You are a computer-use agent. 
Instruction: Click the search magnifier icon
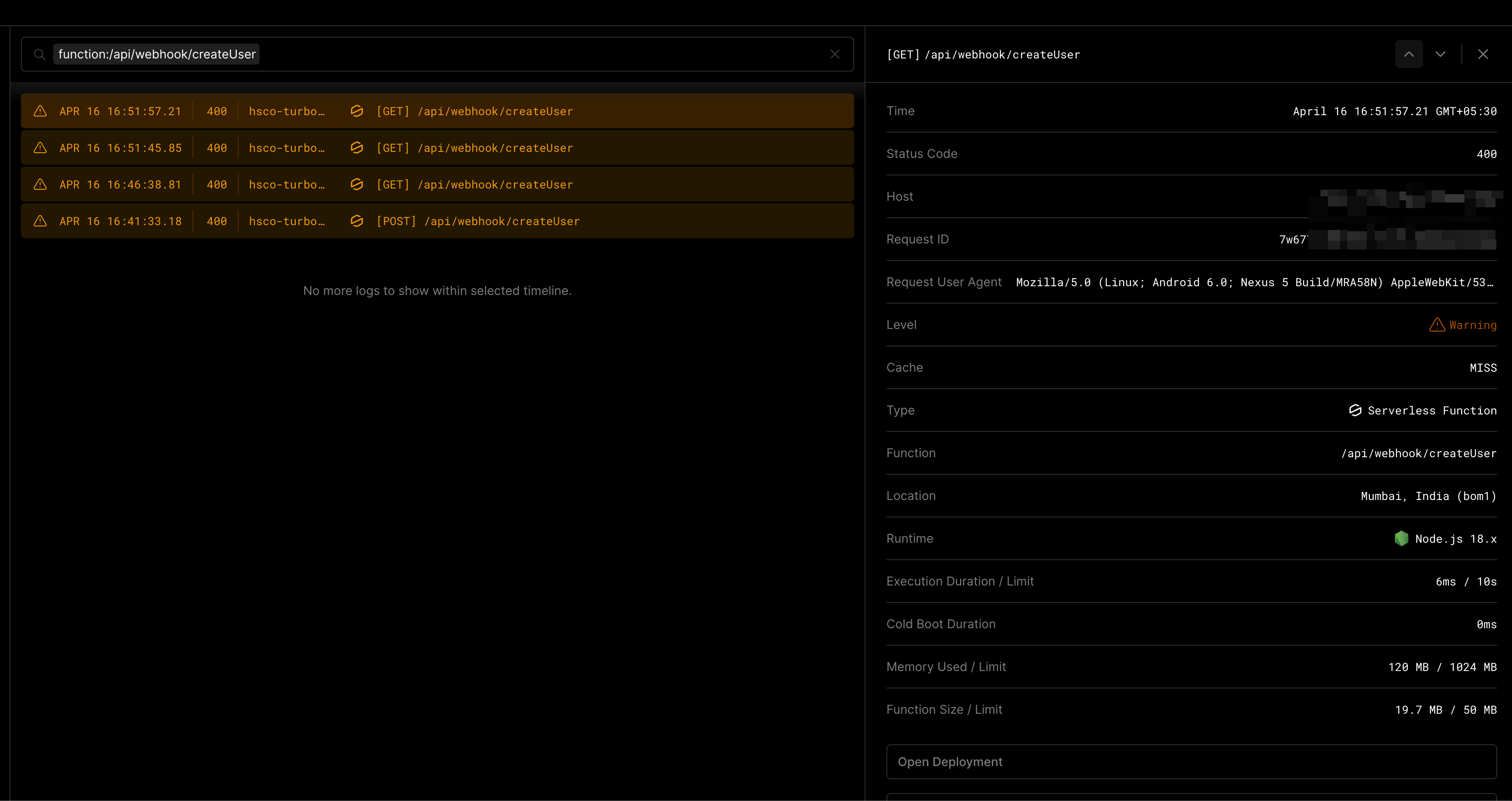(x=39, y=55)
